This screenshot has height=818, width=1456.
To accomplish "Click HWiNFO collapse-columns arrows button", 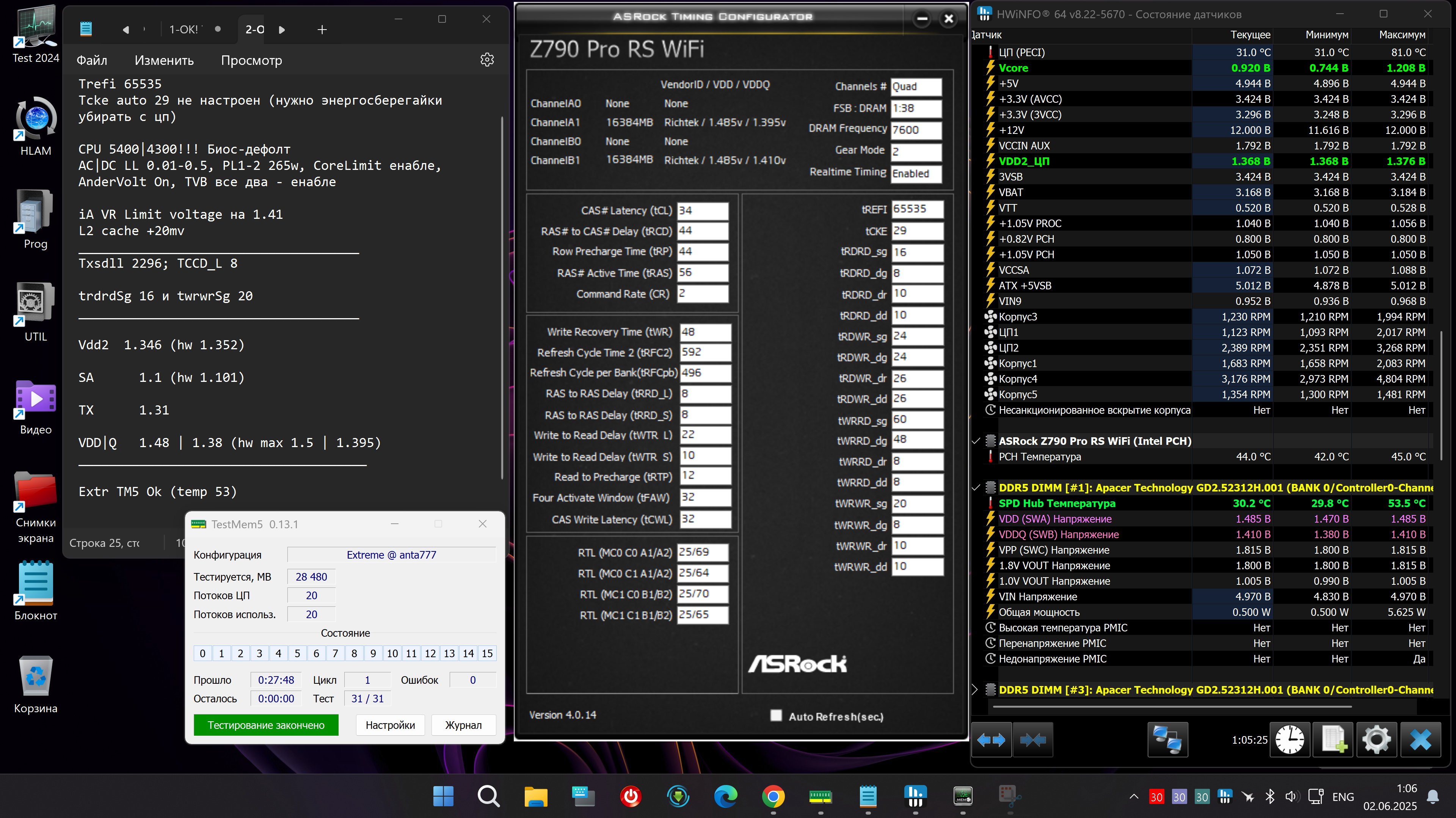I will click(1032, 739).
